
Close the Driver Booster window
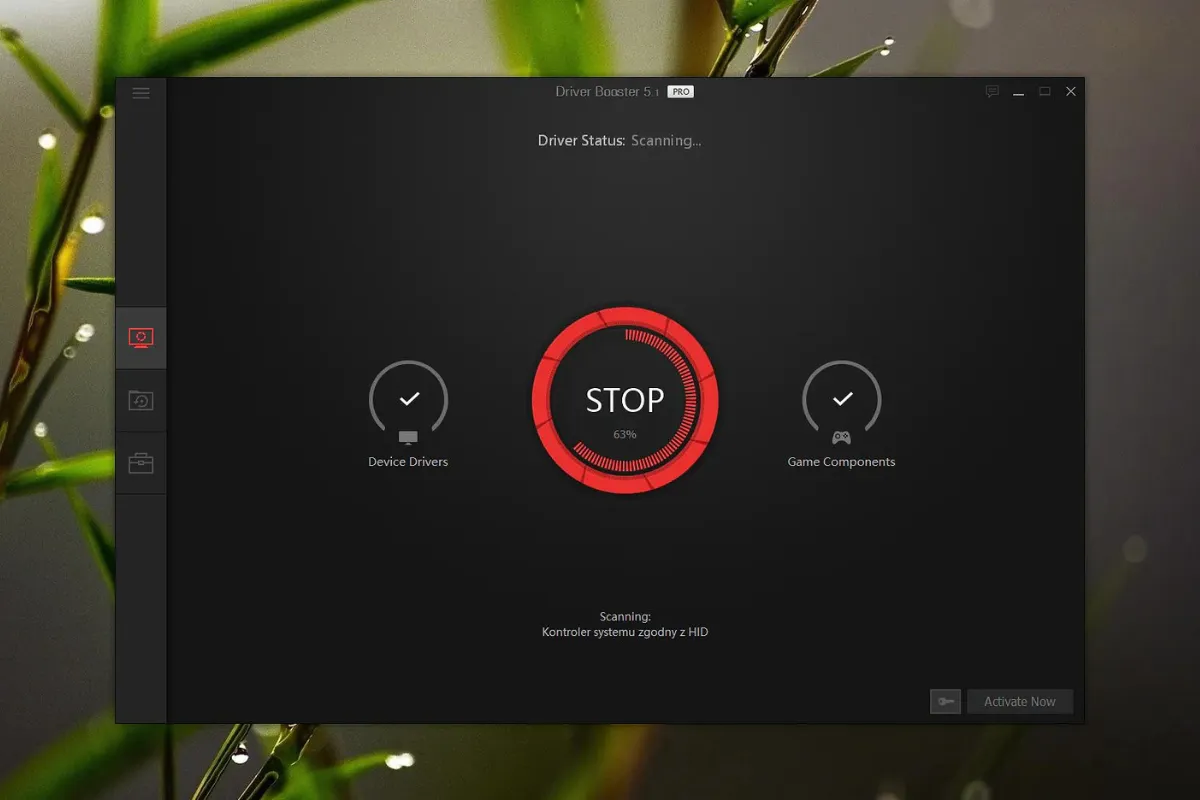(1071, 91)
